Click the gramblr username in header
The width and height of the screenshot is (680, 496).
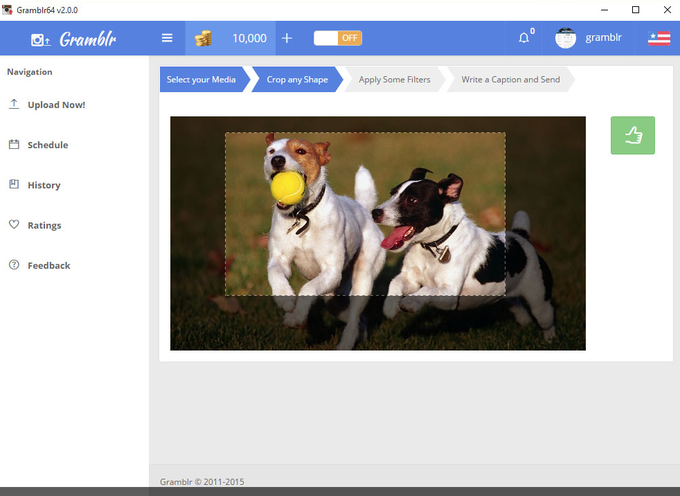pyautogui.click(x=604, y=38)
